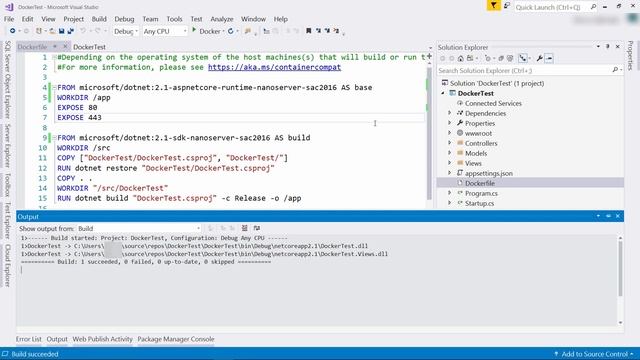The height and width of the screenshot is (360, 640).
Task: Toggle a bookmark using the bookmark icon
Action: point(309,31)
